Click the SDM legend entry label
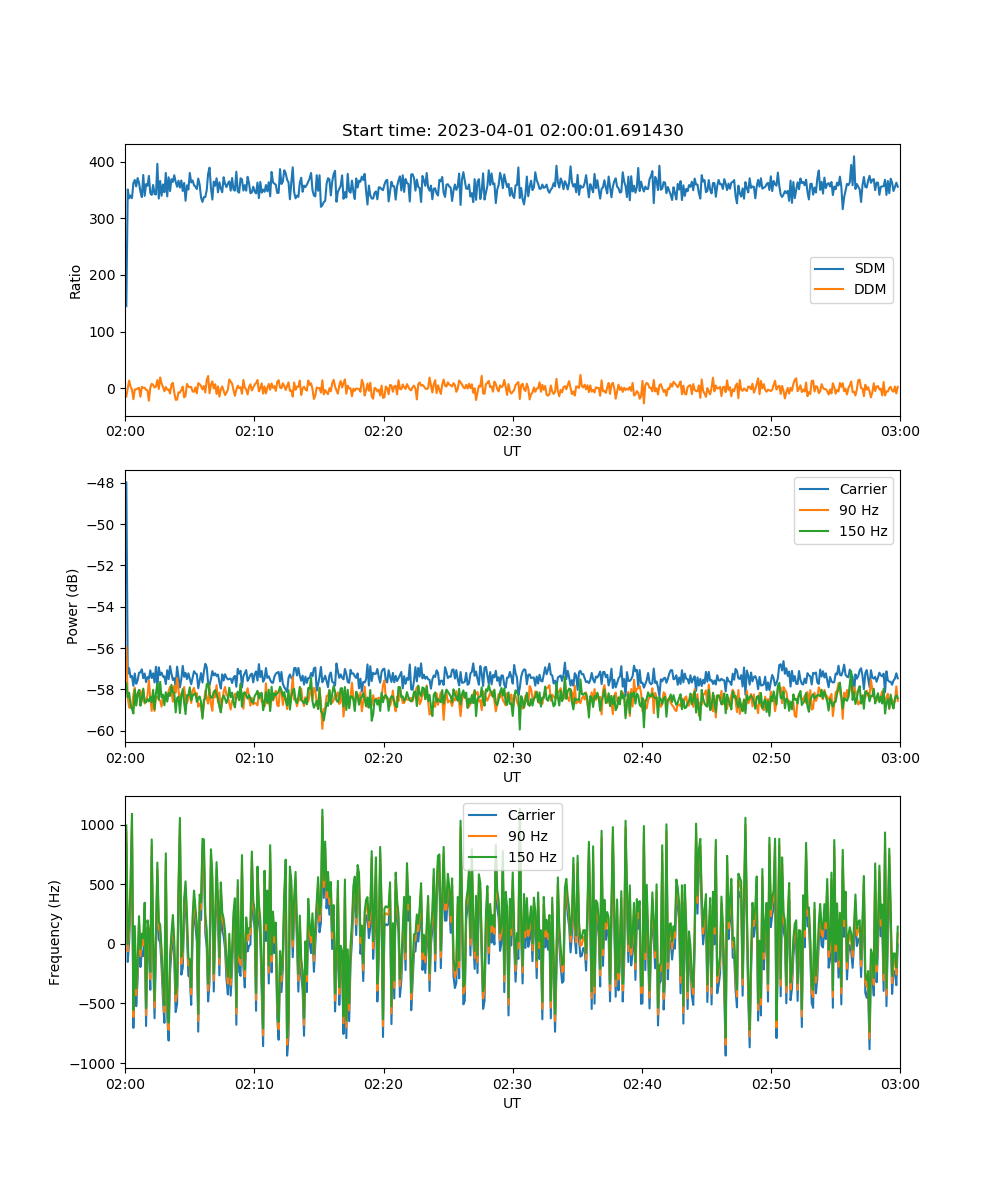 pyautogui.click(x=869, y=269)
